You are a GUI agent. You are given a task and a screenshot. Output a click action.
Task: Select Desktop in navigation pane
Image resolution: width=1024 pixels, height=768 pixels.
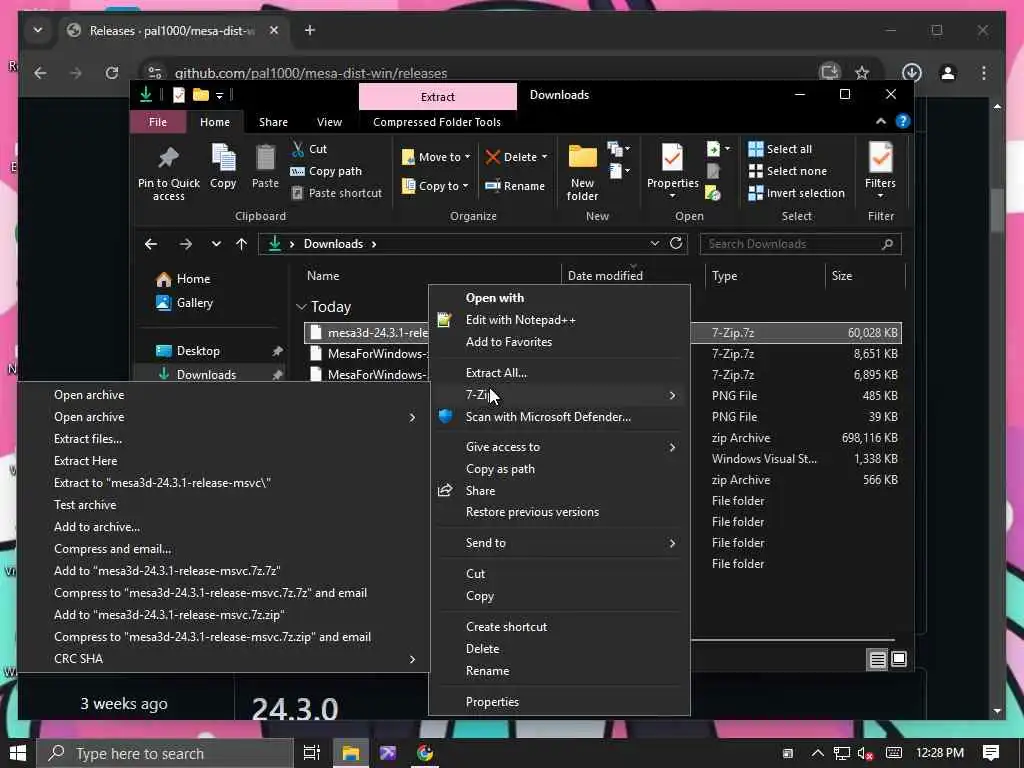[188, 351]
